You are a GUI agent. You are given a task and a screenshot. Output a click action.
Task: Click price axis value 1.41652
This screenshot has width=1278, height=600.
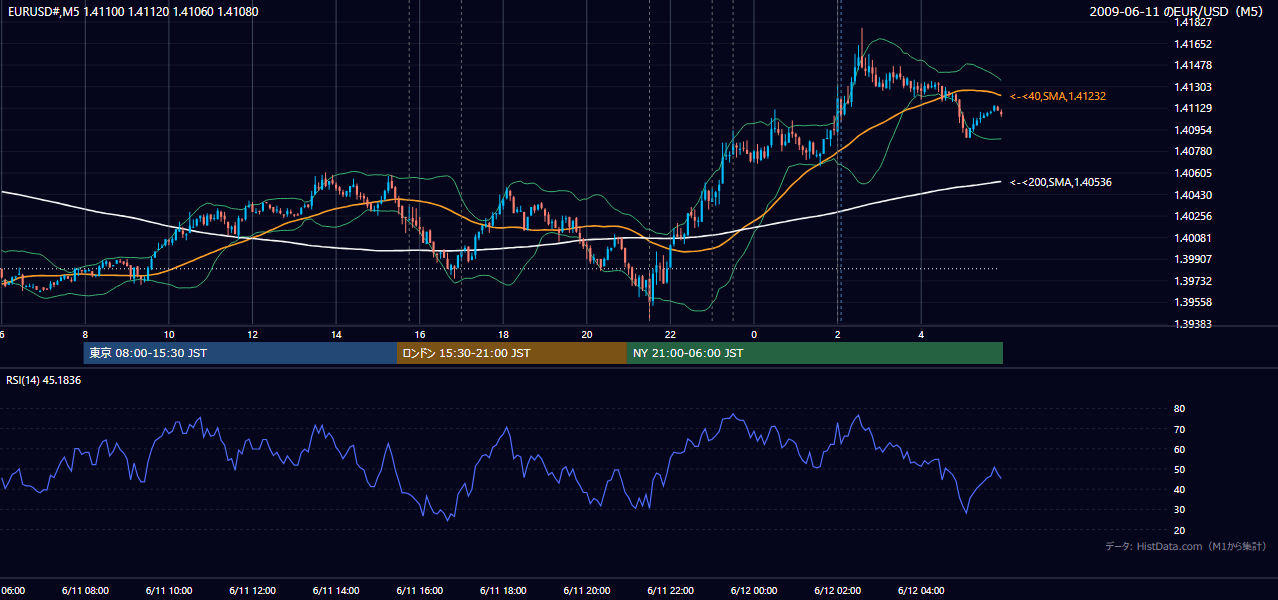click(x=1194, y=44)
